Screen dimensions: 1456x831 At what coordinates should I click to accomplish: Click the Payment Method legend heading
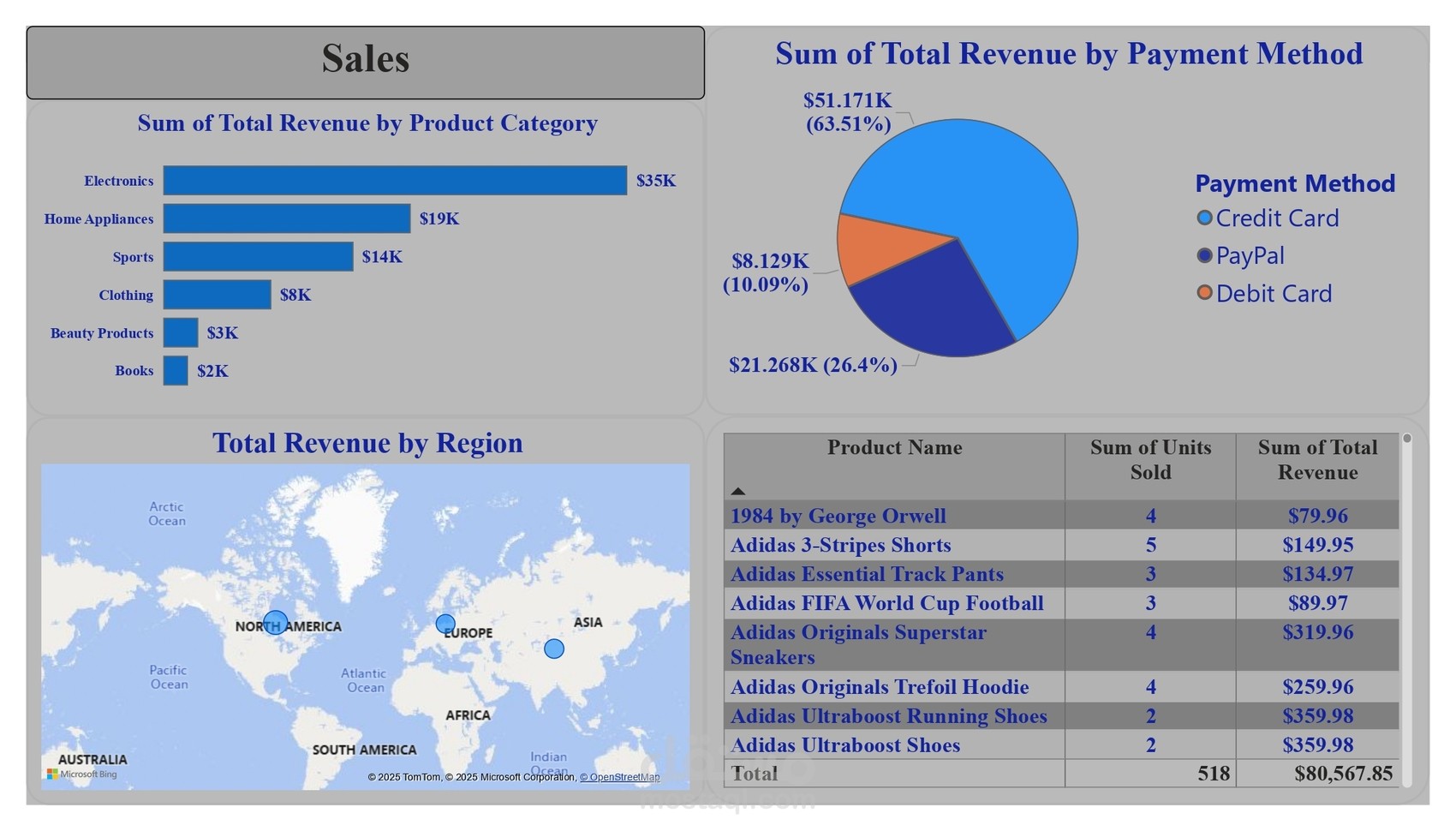pyautogui.click(x=1295, y=183)
